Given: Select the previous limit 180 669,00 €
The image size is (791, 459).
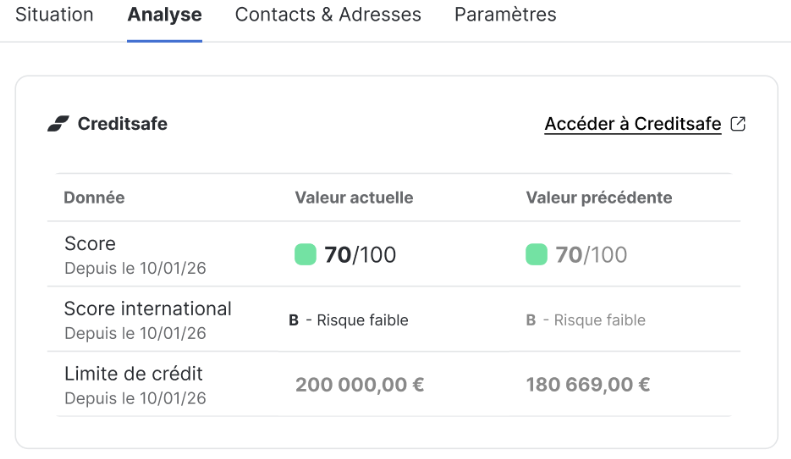Looking at the screenshot, I should [x=588, y=385].
